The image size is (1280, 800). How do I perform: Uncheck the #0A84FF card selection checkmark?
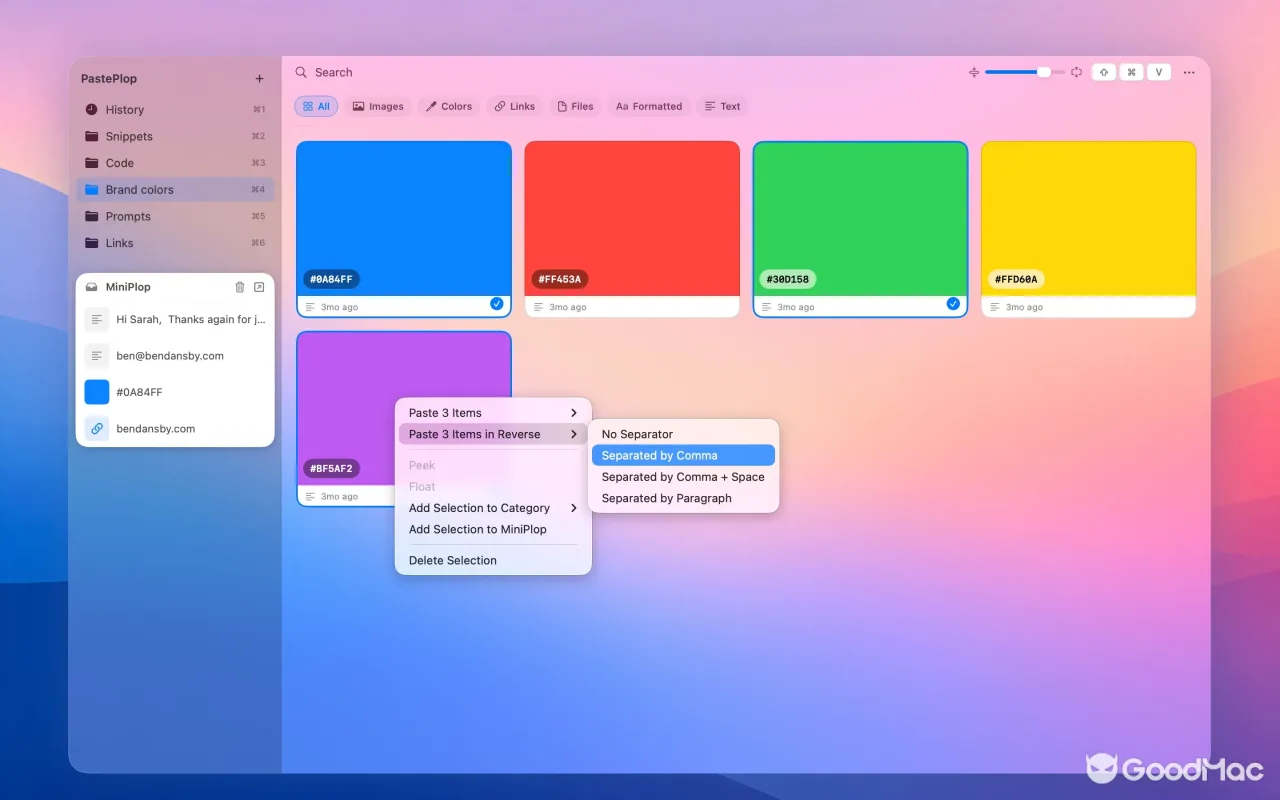(497, 303)
